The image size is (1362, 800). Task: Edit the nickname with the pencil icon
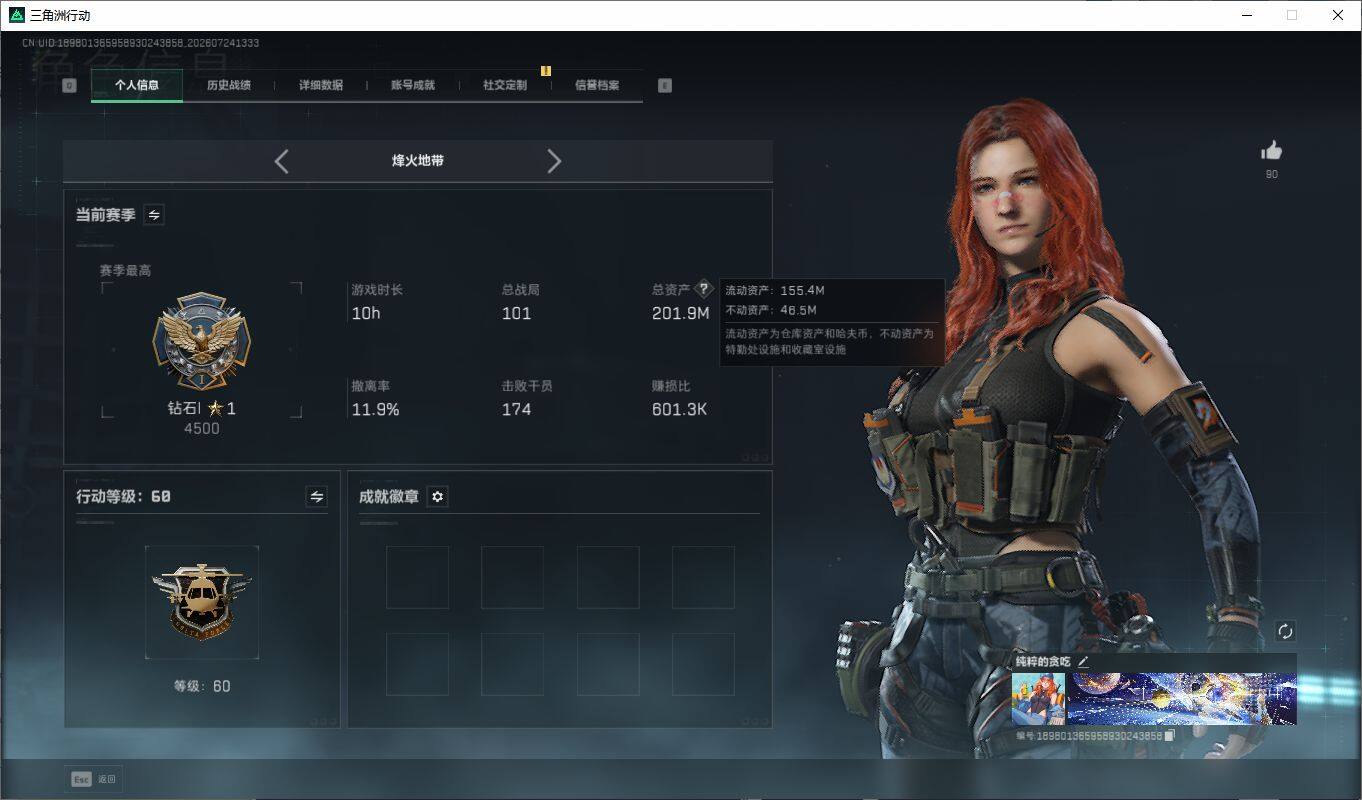1083,661
